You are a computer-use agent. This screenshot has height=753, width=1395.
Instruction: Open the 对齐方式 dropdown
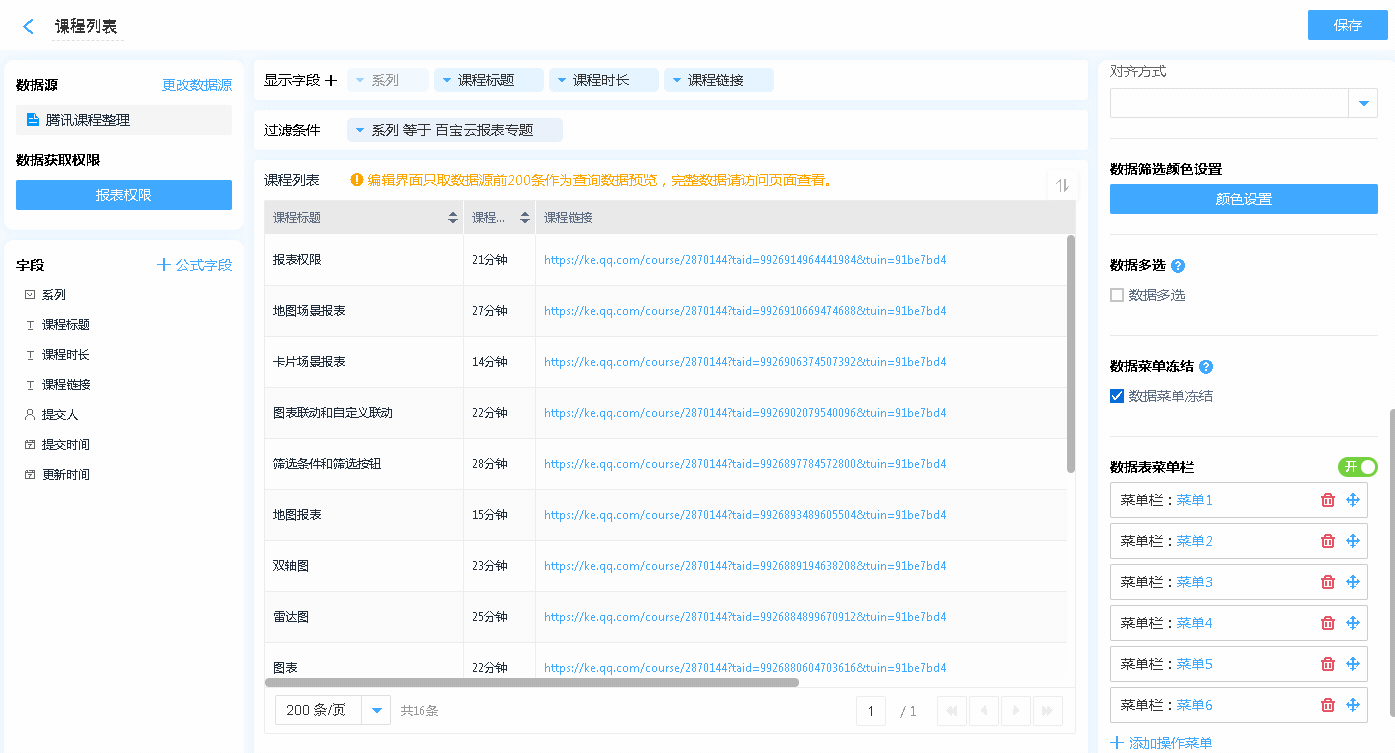(x=1363, y=103)
